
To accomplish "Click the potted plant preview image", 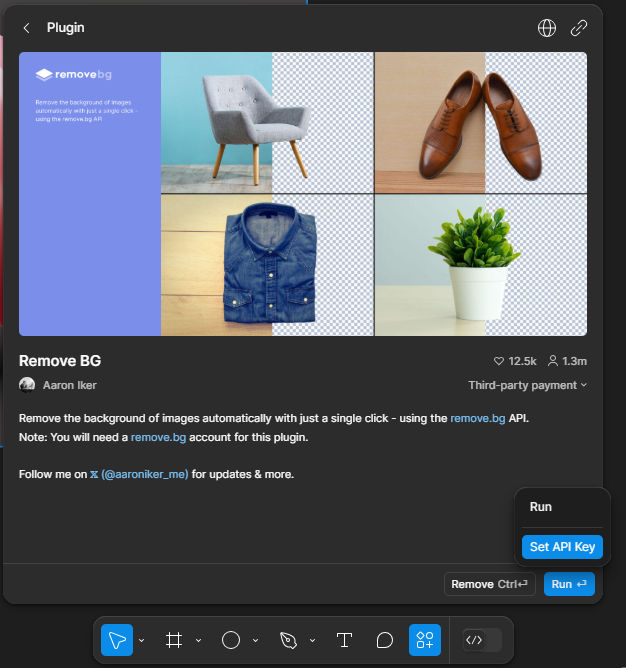I will [x=481, y=265].
